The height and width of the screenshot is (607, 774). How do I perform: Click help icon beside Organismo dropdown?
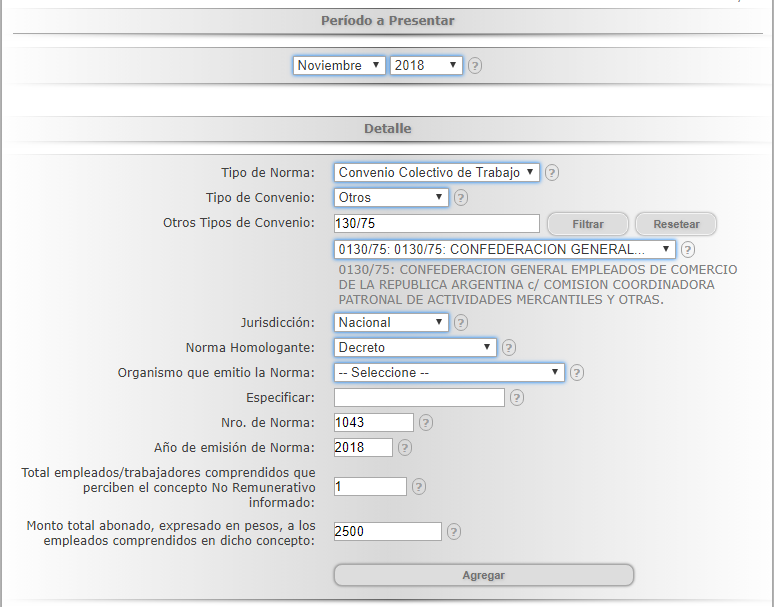click(577, 372)
